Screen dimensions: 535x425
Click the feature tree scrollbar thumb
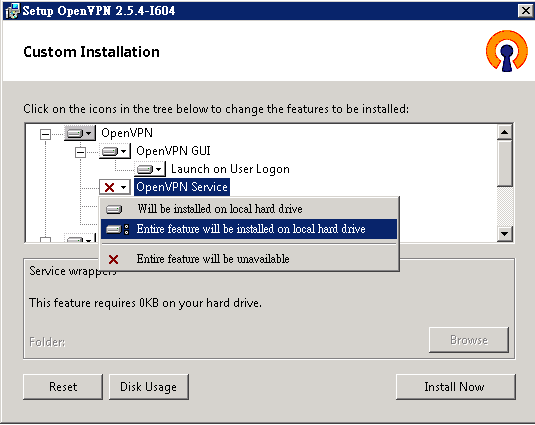point(505,163)
